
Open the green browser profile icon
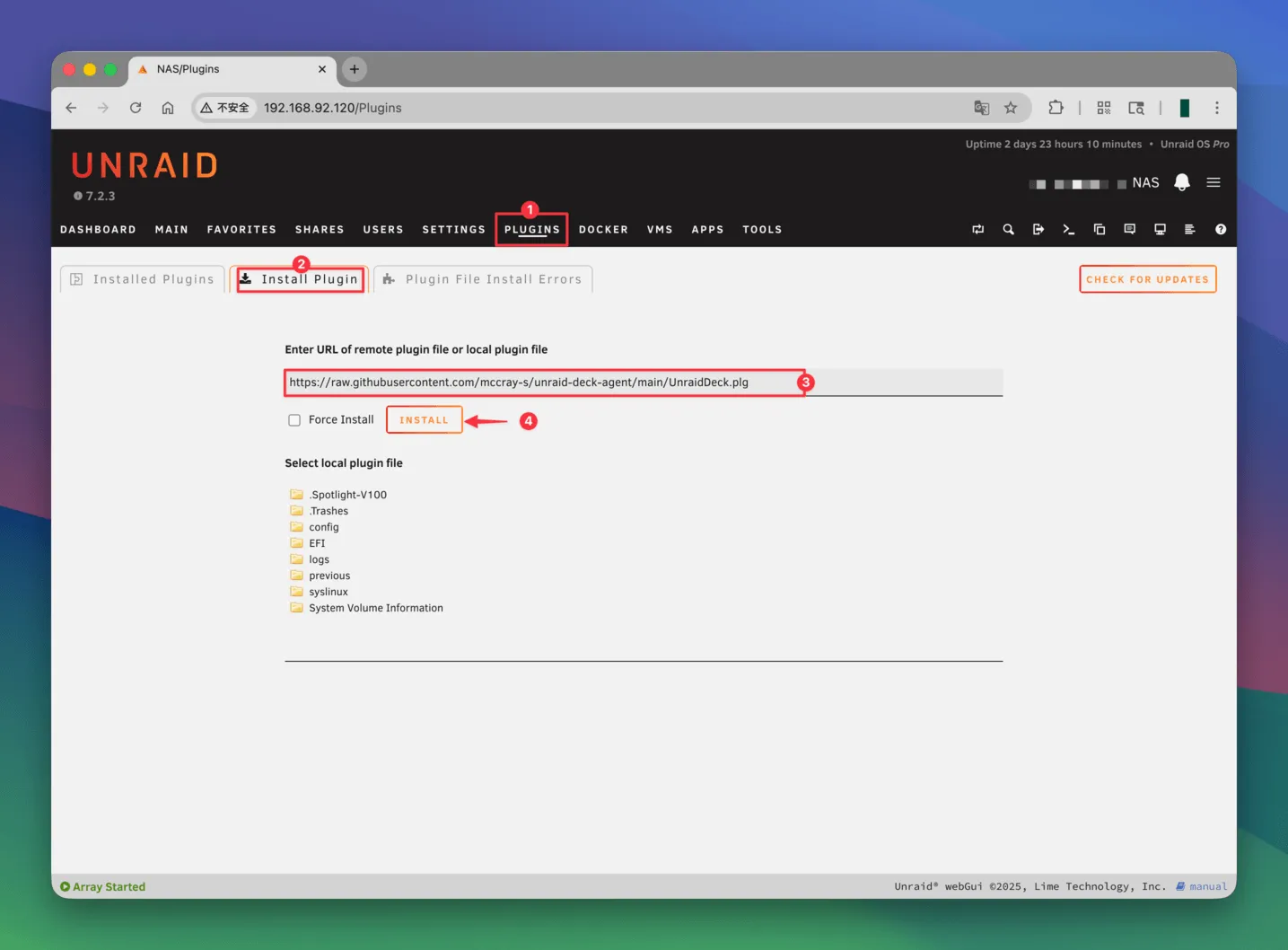click(1185, 108)
